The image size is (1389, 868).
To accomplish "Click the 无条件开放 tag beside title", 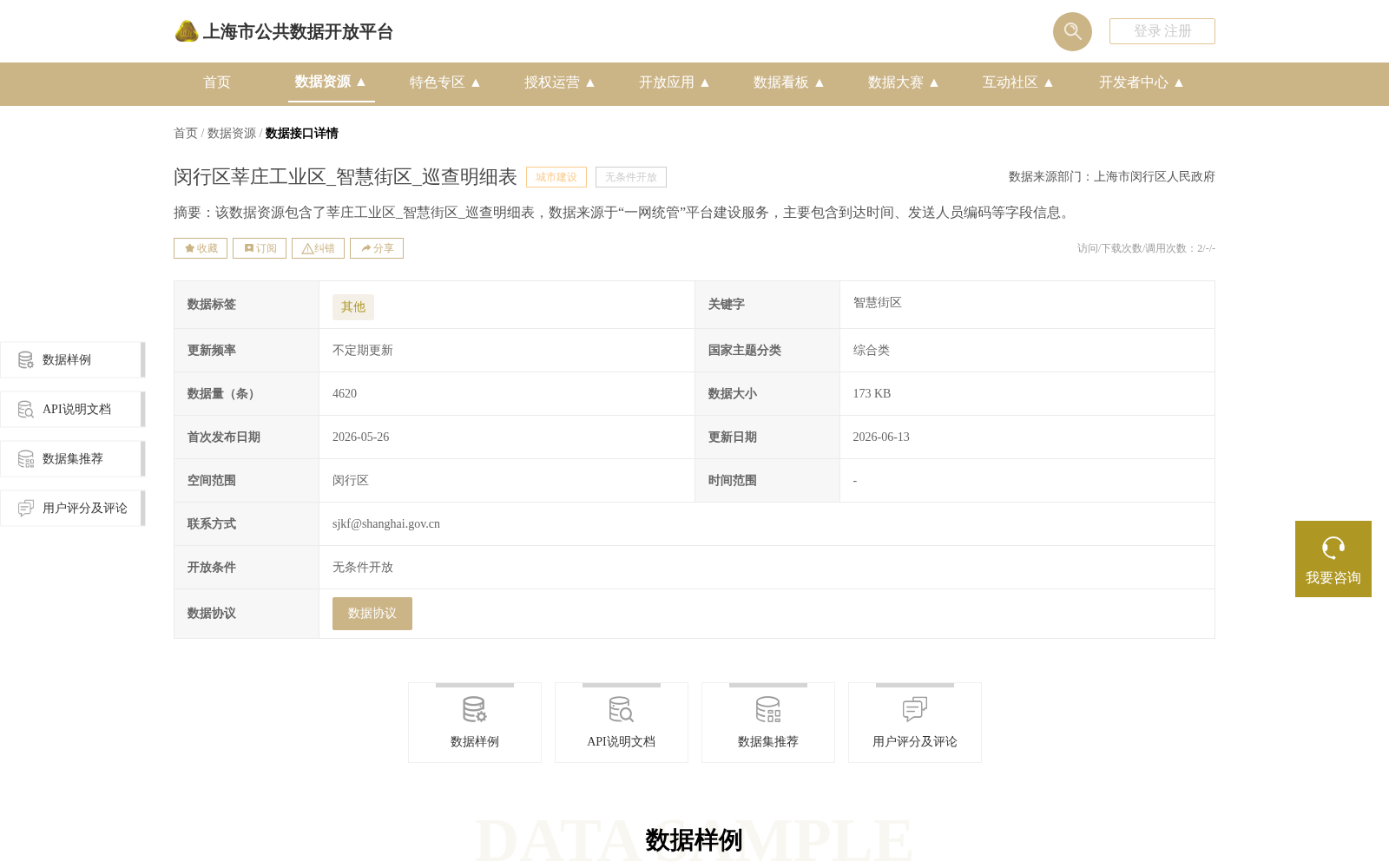I will tap(631, 177).
